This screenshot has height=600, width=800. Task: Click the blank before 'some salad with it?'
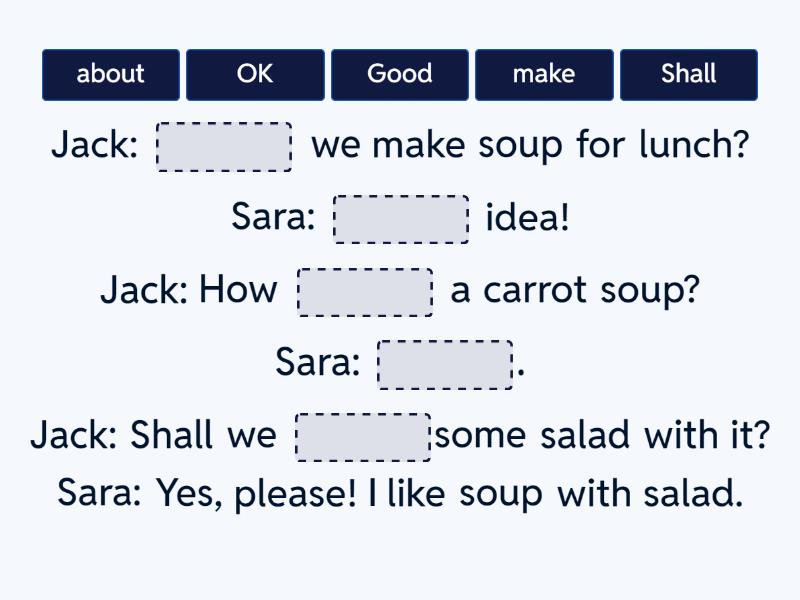[x=363, y=437]
